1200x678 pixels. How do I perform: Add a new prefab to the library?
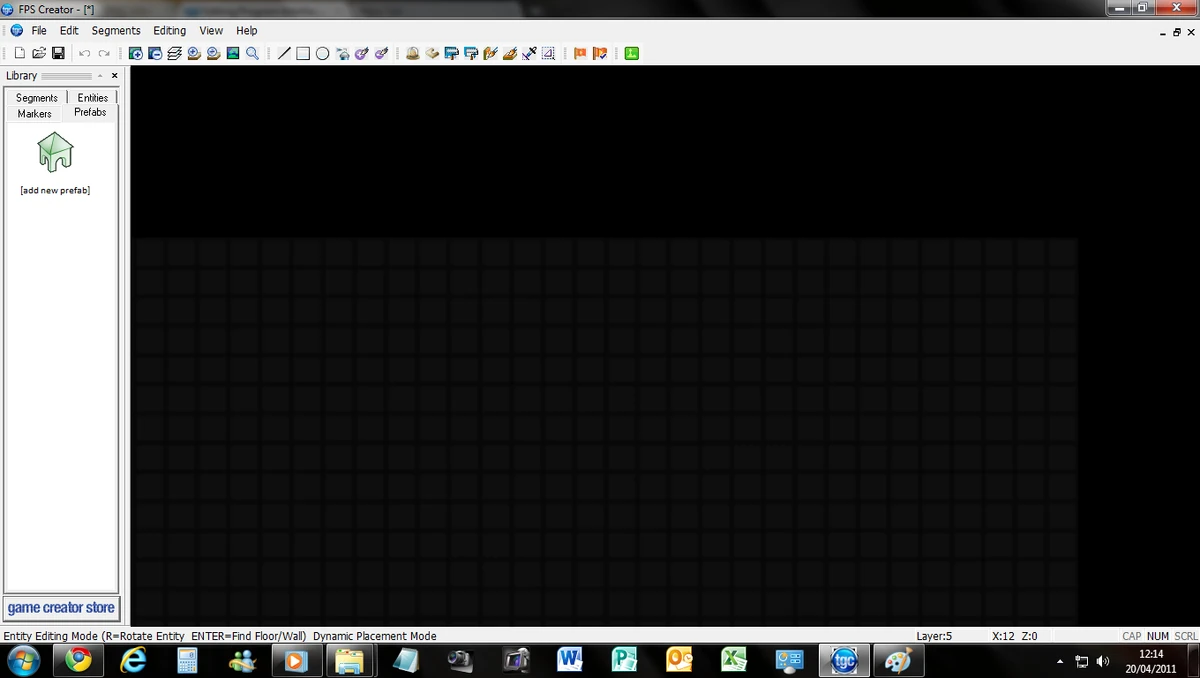pos(53,155)
